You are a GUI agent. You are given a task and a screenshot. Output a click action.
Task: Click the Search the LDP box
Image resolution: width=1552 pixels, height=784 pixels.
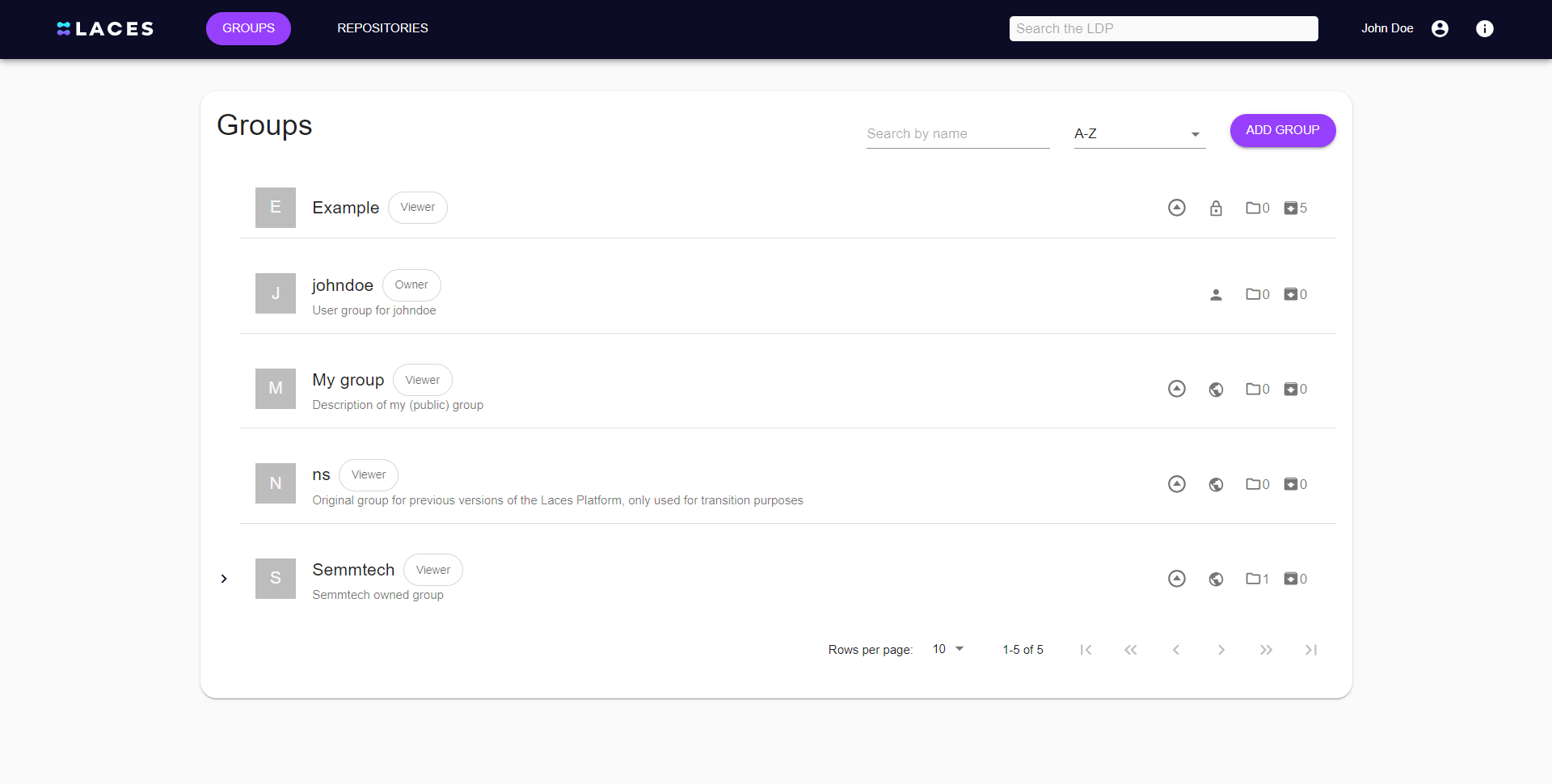pyautogui.click(x=1163, y=28)
